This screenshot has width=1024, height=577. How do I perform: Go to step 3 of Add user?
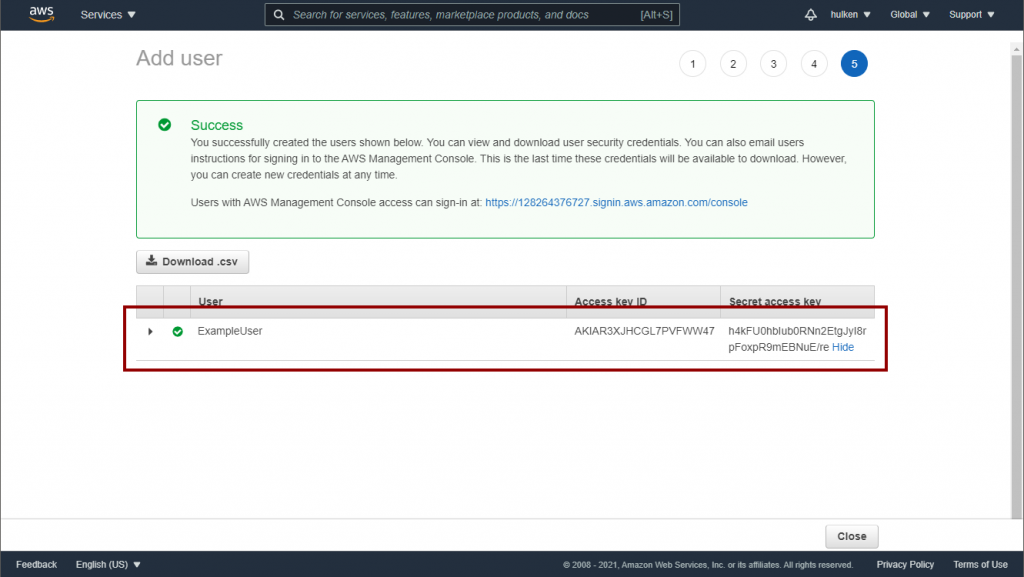coord(773,64)
